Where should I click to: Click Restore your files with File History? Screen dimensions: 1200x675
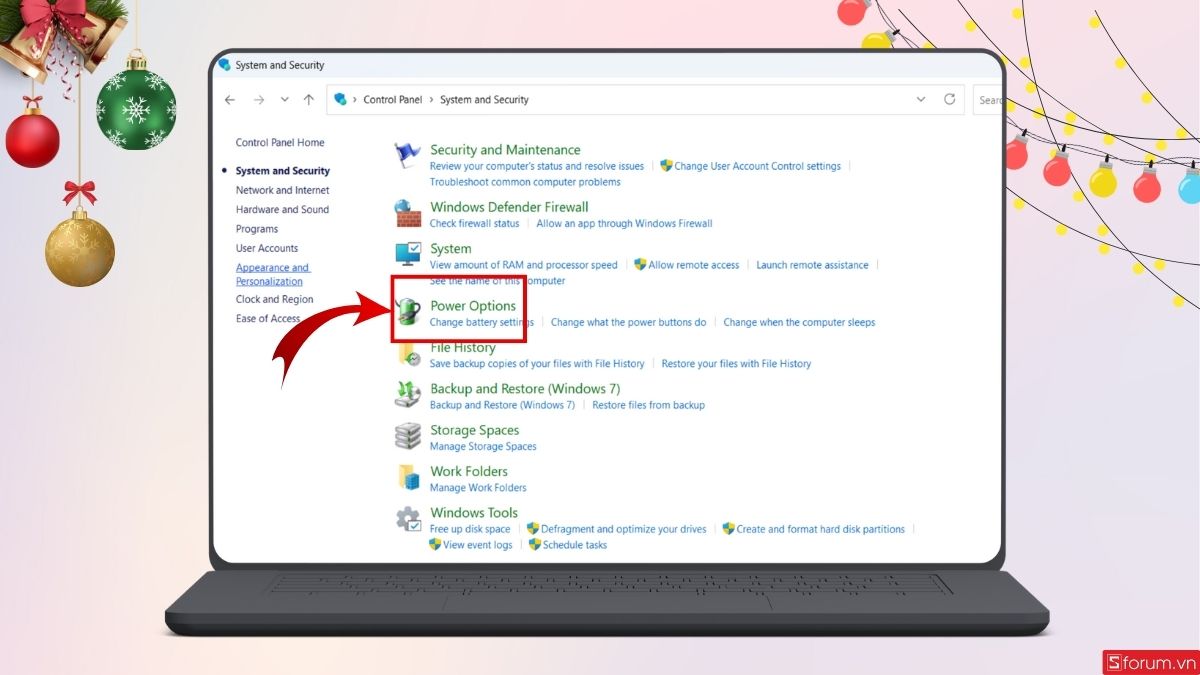[x=736, y=364]
